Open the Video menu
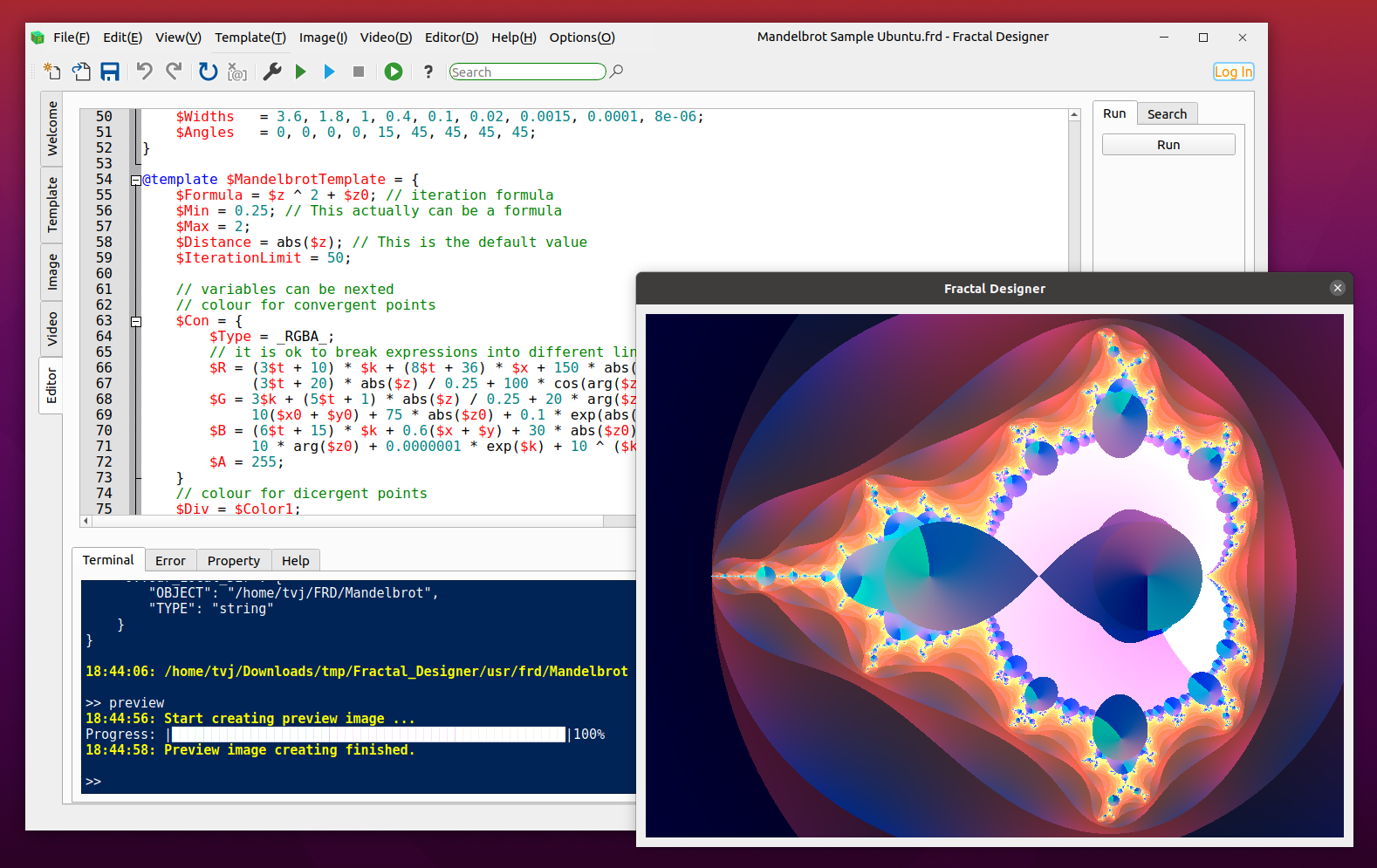This screenshot has height=868, width=1377. click(386, 38)
